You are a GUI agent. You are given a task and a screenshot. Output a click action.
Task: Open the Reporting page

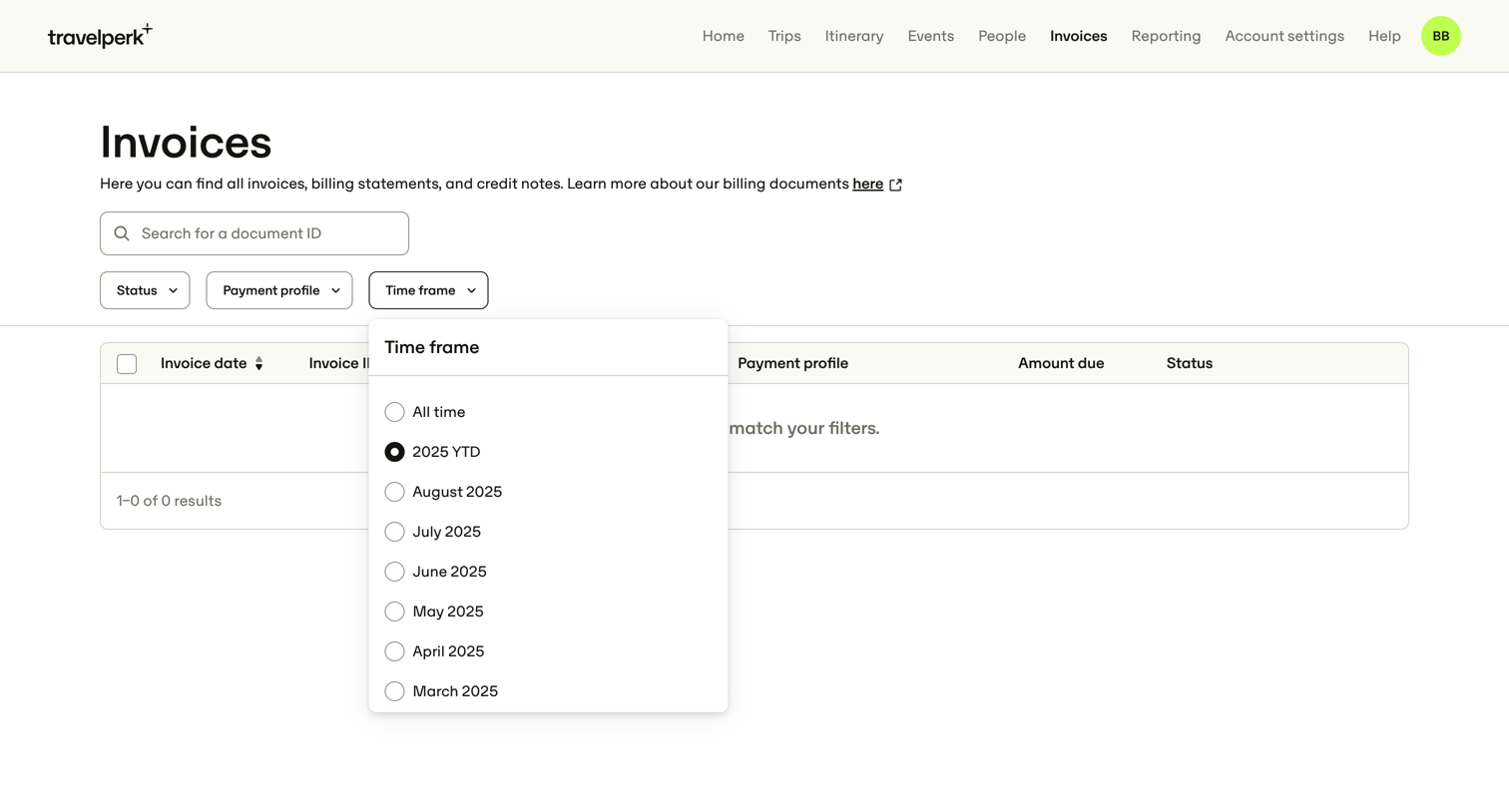point(1166,36)
